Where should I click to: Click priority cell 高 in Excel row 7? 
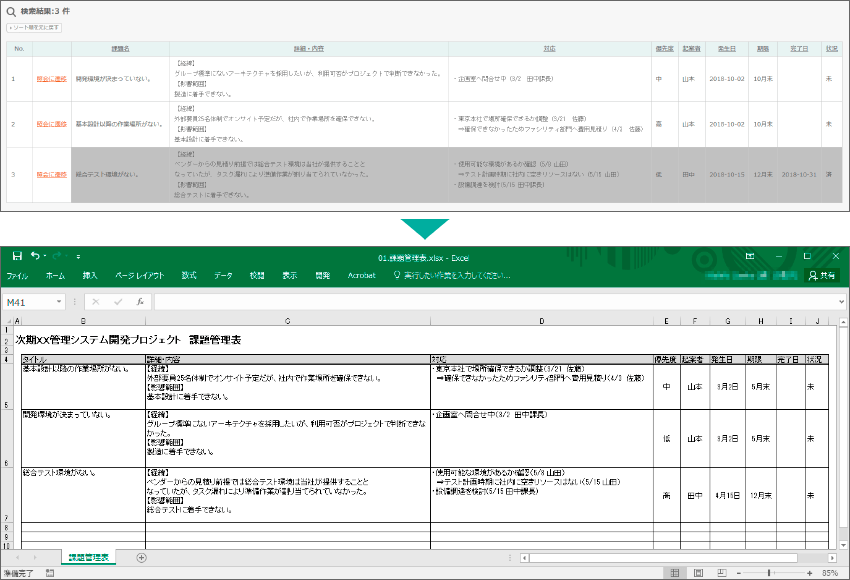point(666,495)
